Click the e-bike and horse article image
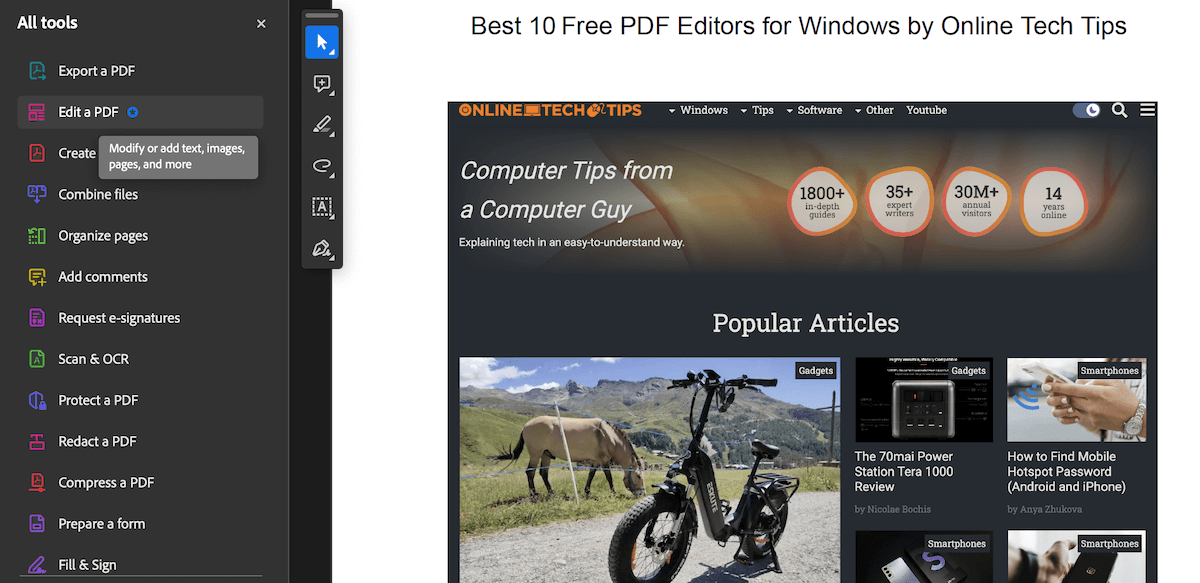Screen dimensions: 1200x583 [650, 470]
